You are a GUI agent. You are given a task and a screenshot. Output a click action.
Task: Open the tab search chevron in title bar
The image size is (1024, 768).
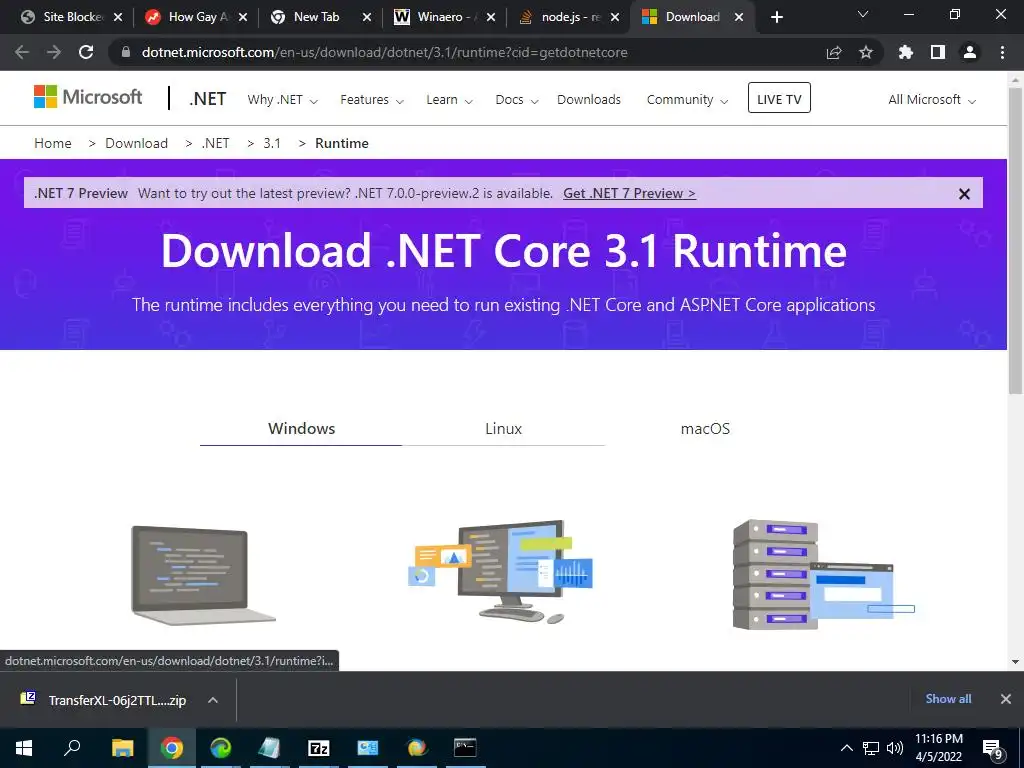(x=863, y=14)
